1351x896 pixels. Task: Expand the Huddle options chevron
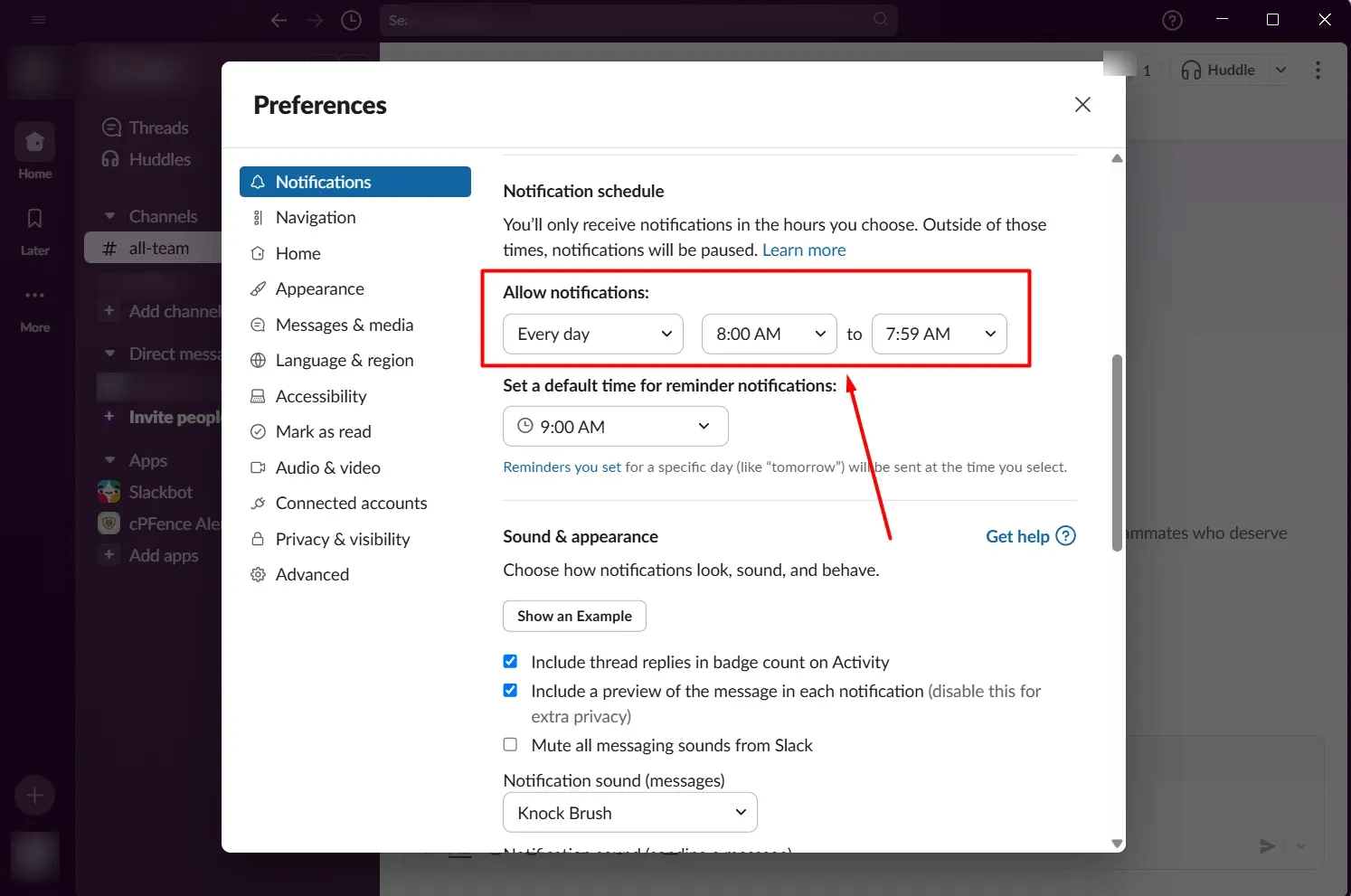click(1280, 71)
